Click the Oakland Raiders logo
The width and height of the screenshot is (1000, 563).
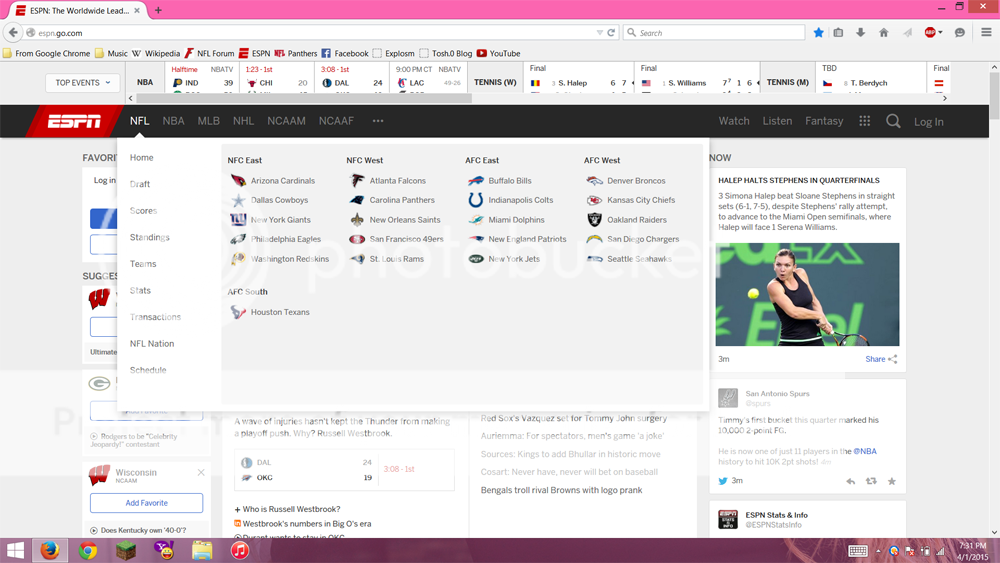click(x=594, y=219)
